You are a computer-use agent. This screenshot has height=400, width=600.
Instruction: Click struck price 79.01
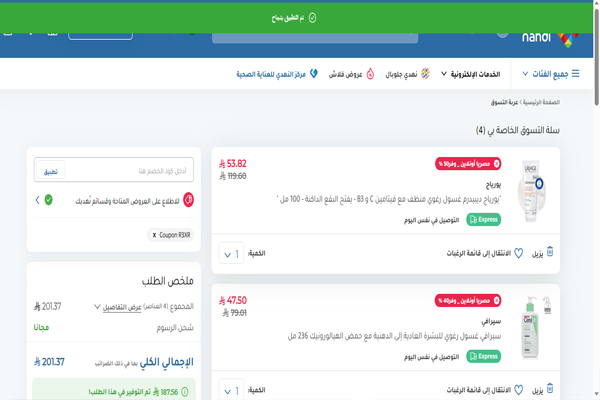point(235,313)
